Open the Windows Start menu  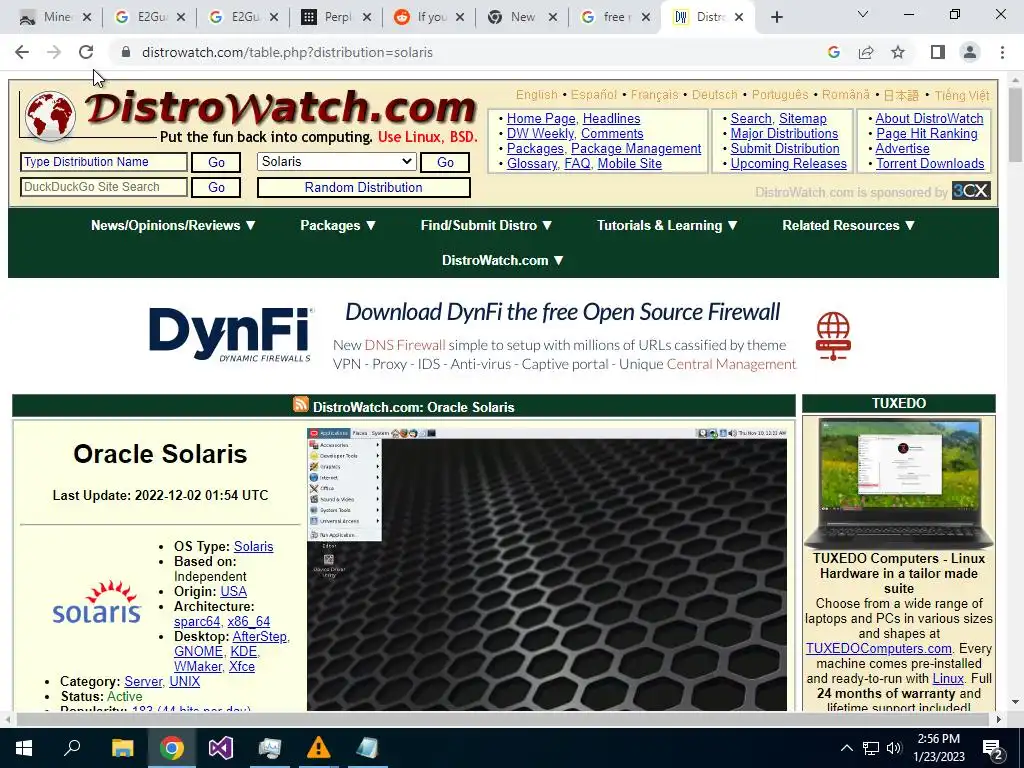[24, 748]
